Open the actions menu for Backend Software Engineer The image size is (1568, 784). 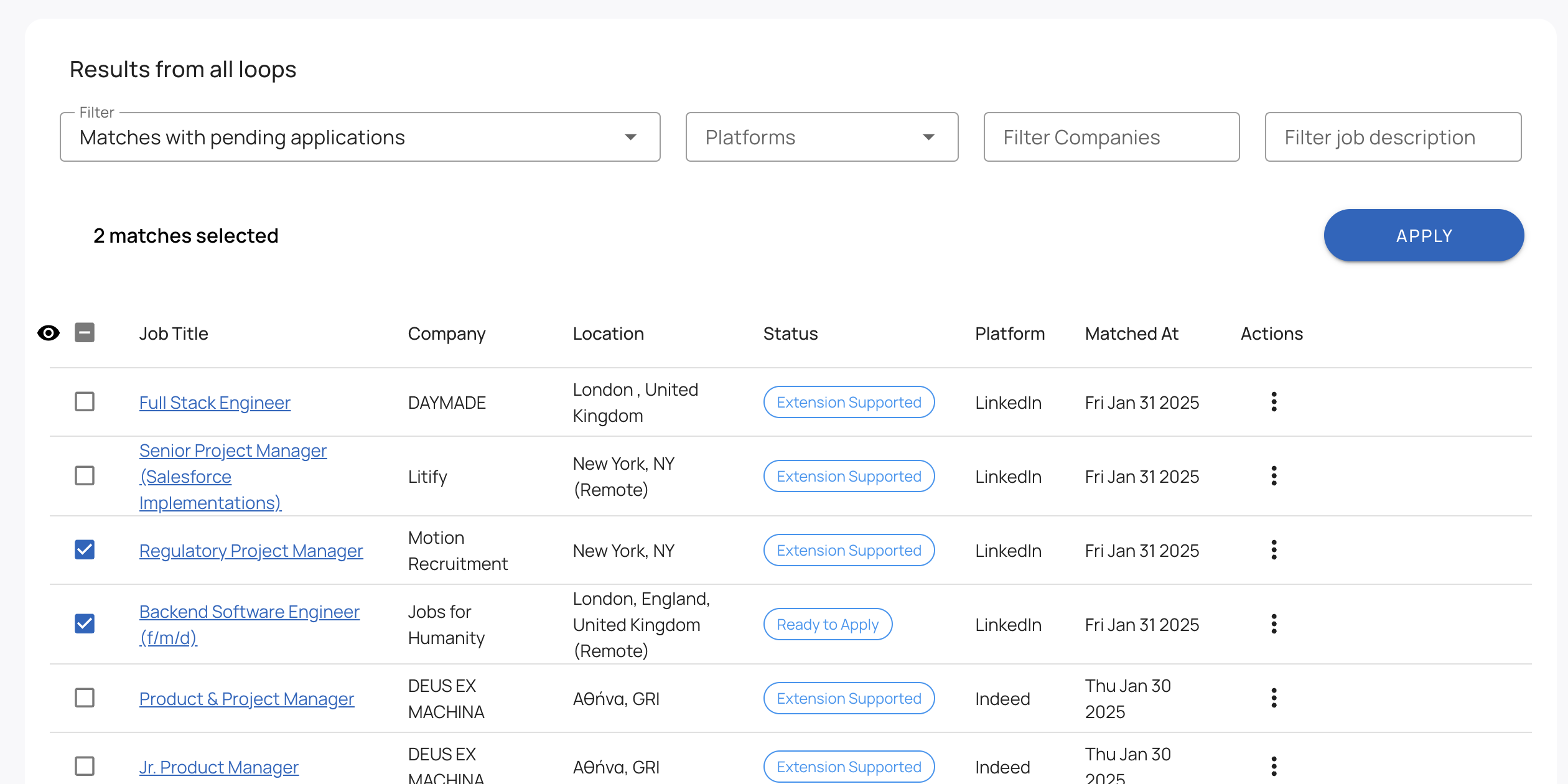[1274, 624]
